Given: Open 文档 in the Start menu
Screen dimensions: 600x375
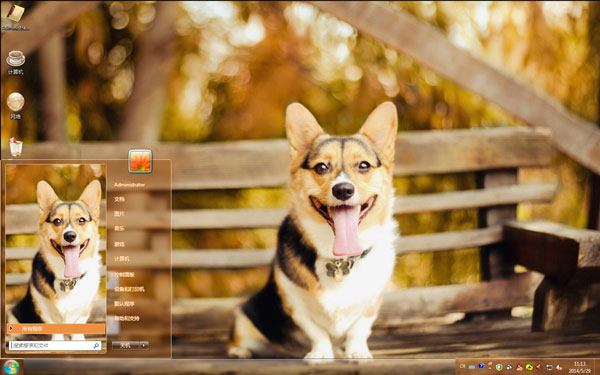Looking at the screenshot, I should pos(119,199).
